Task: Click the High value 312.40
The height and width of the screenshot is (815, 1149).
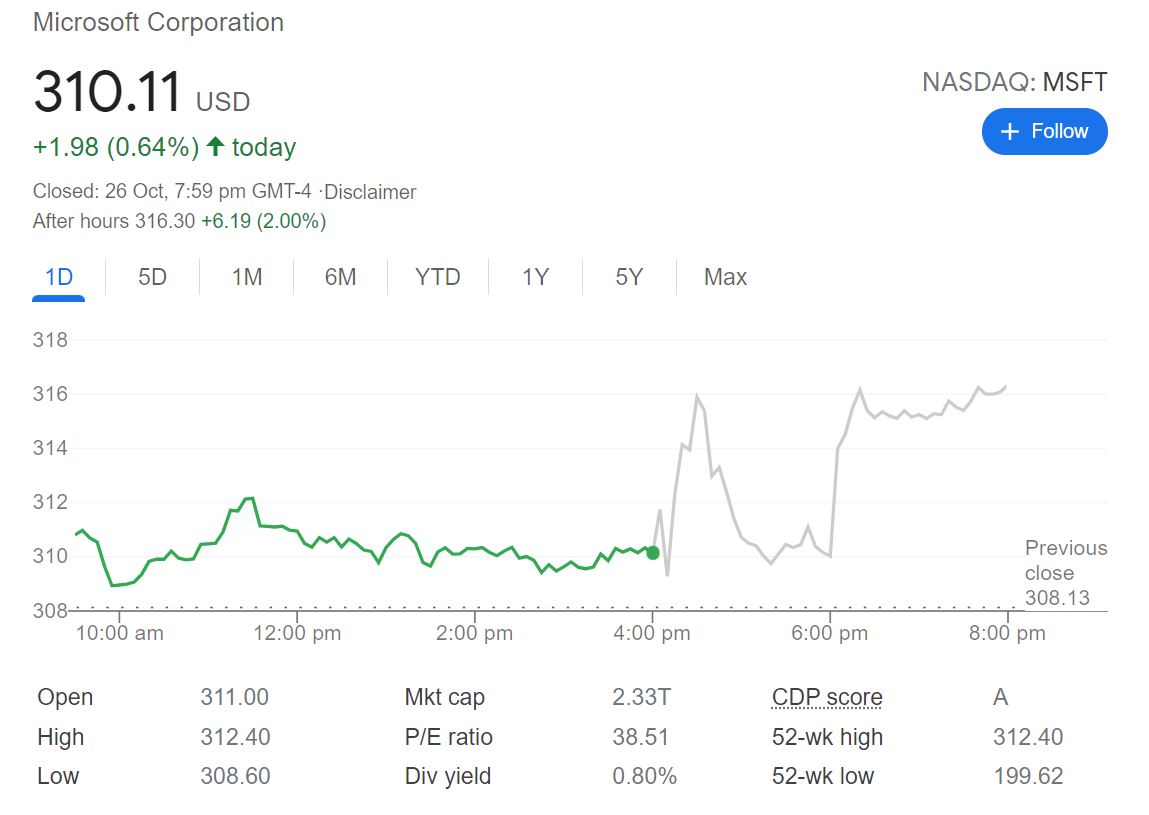Action: click(x=235, y=737)
